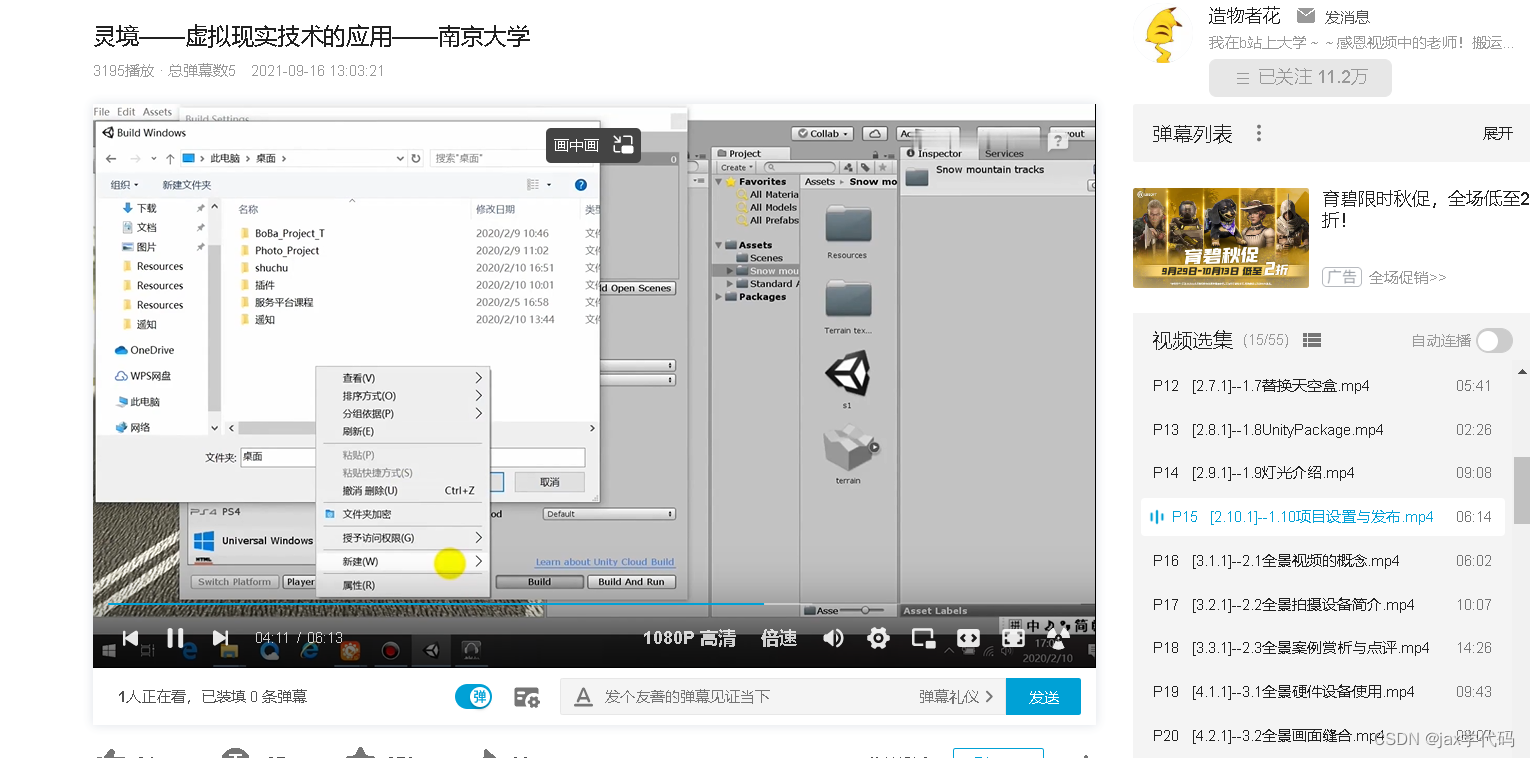Click 取消 button in Build Windows dialog
The width and height of the screenshot is (1530, 758).
click(549, 482)
